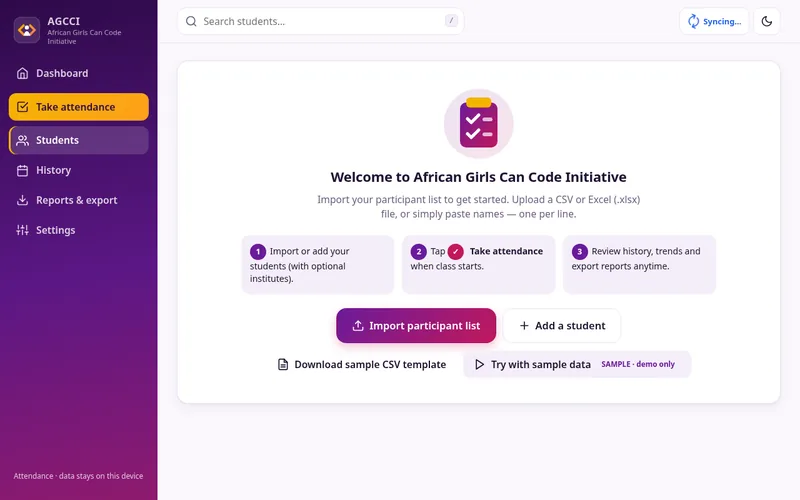Click the Add a student button
The width and height of the screenshot is (800, 500).
point(562,326)
